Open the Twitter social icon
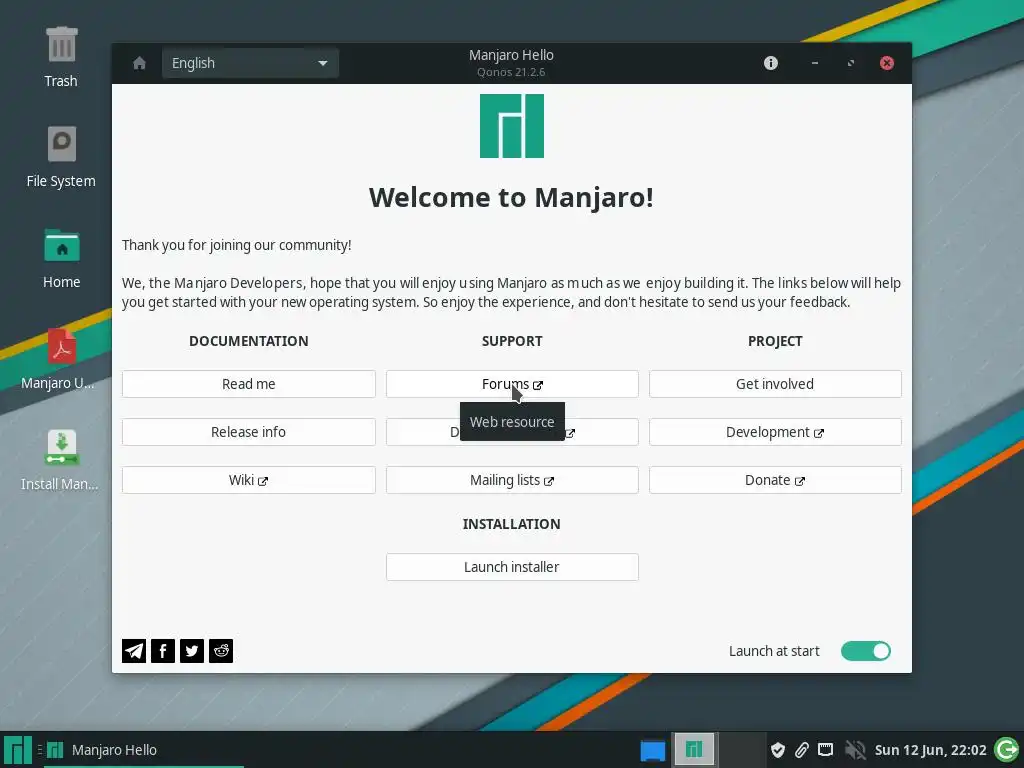Screen dimensions: 1024x768 191,650
